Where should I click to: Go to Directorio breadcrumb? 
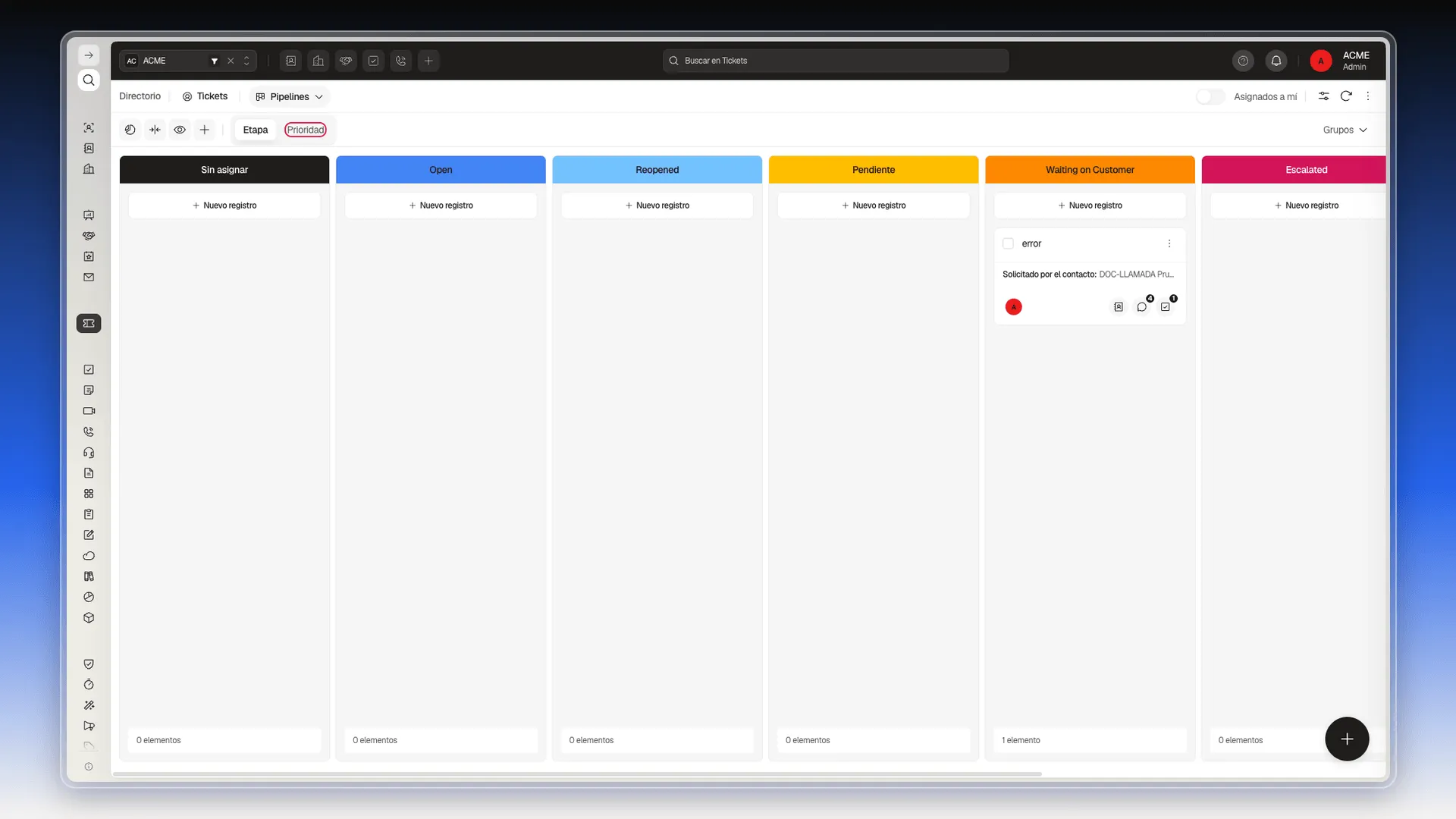click(x=140, y=96)
